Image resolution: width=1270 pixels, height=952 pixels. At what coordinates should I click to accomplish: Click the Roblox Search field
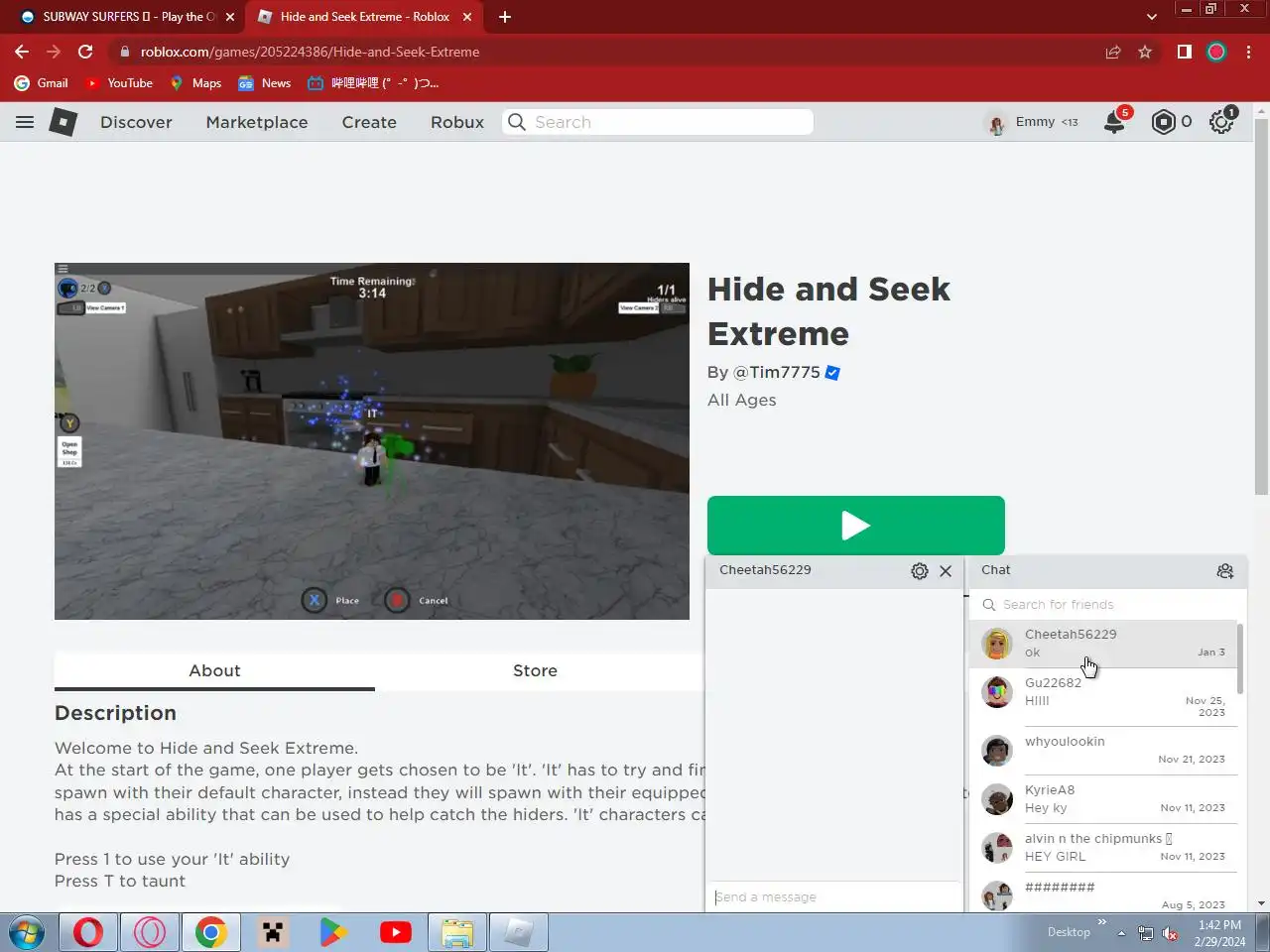click(658, 122)
